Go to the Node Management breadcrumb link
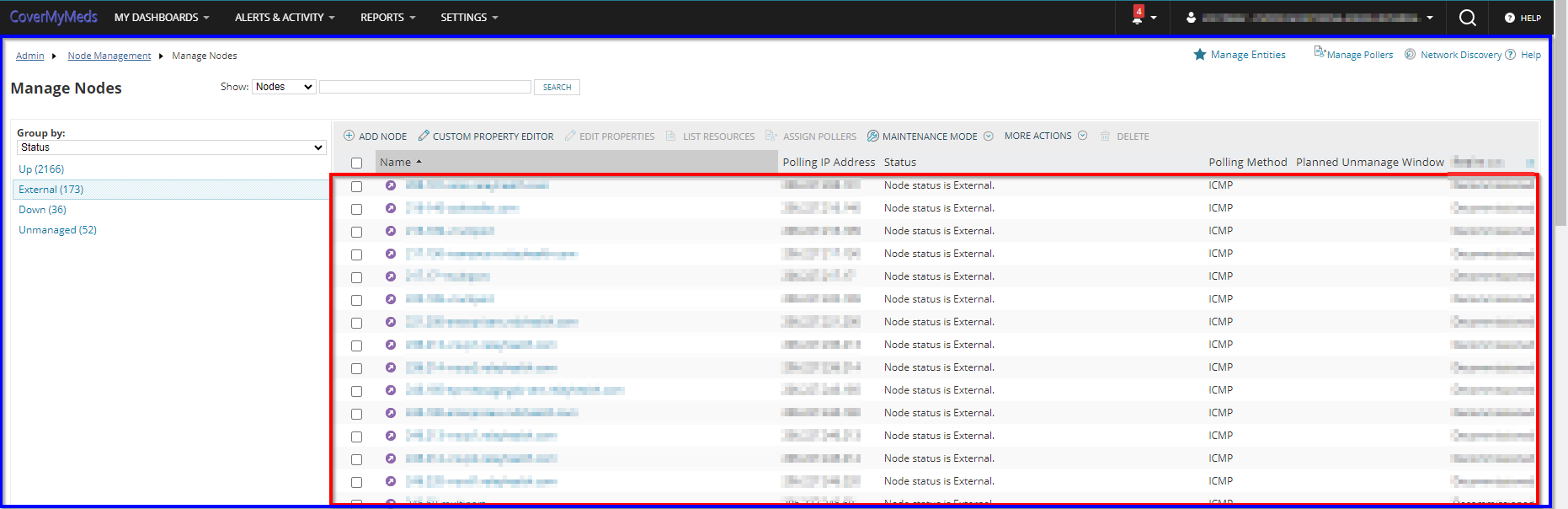Image resolution: width=1568 pixels, height=509 pixels. (109, 56)
